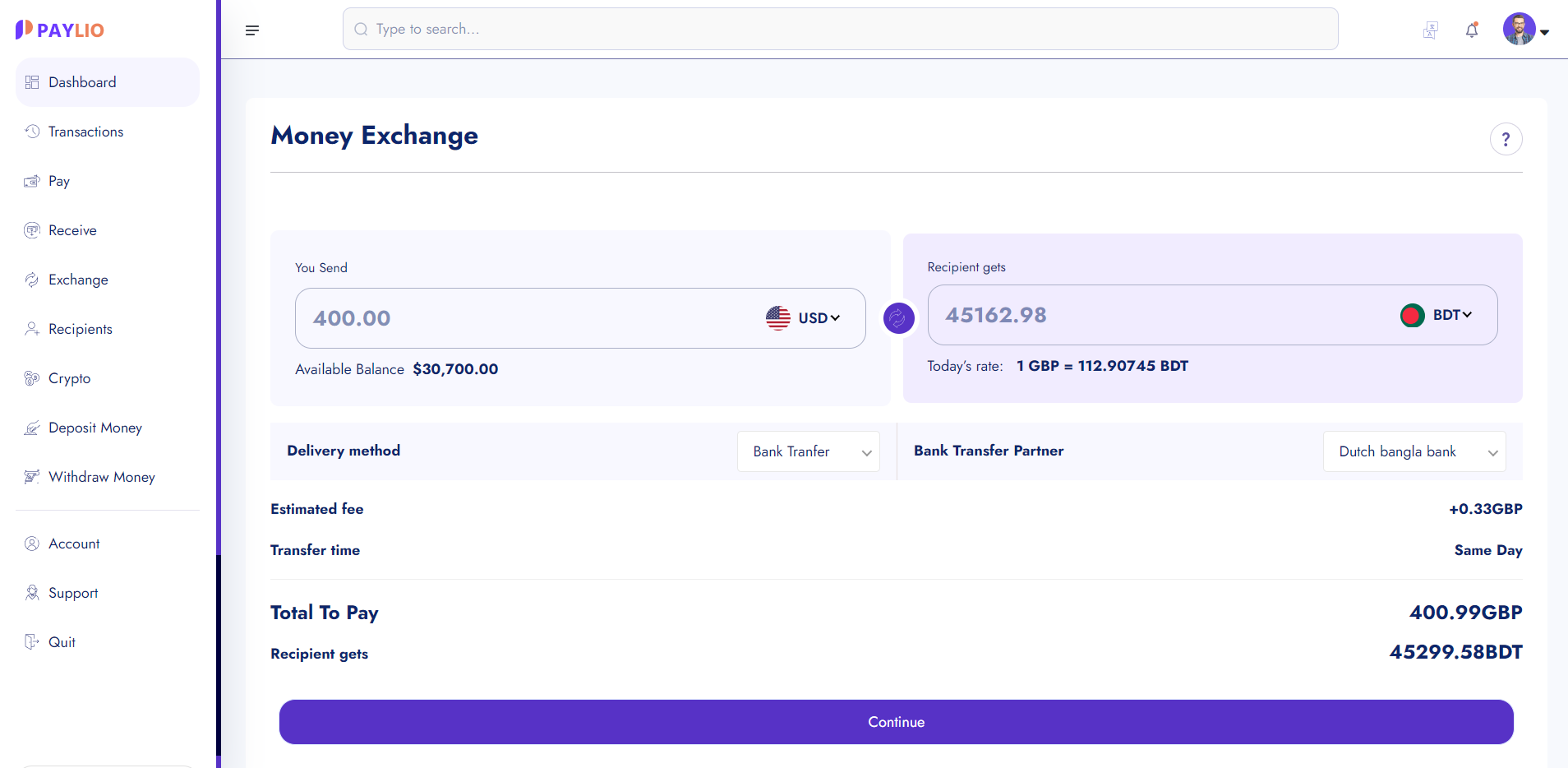Click the Dashboard grid icon
Image resolution: width=1568 pixels, height=768 pixels.
[32, 82]
